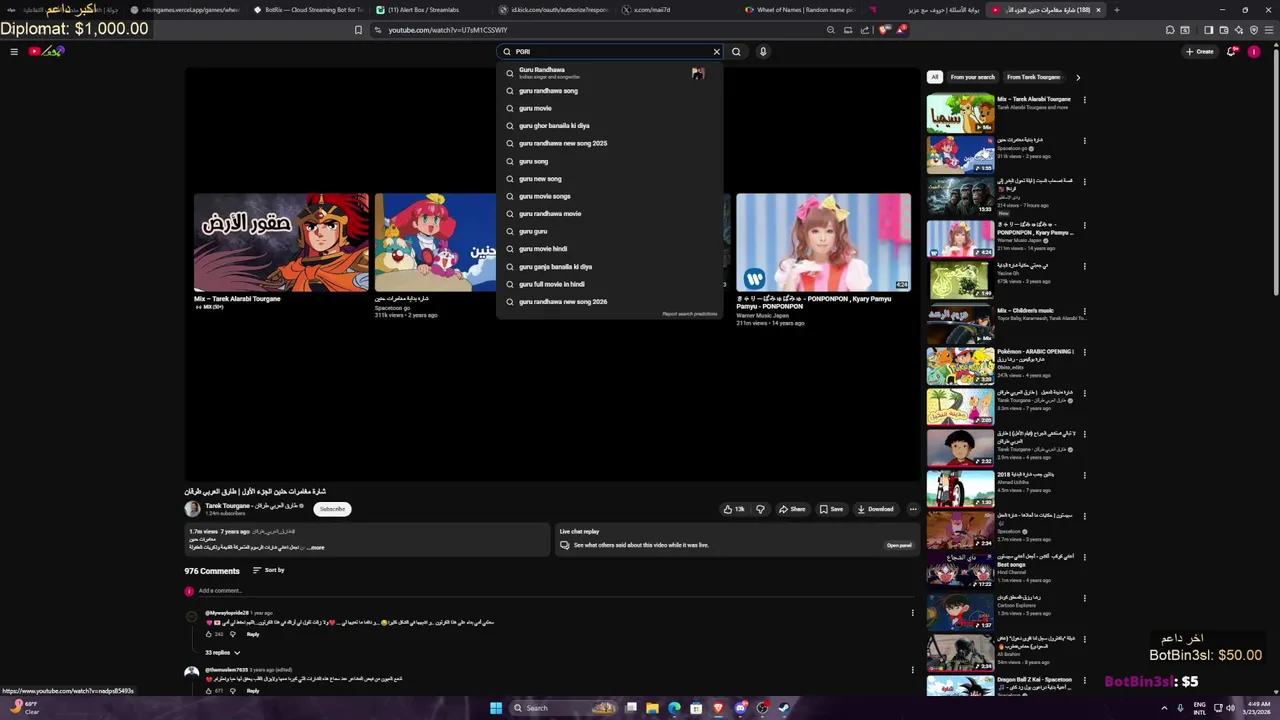Open PONPONPON sidebar video thumbnail
This screenshot has width=1280, height=720.
(x=960, y=238)
